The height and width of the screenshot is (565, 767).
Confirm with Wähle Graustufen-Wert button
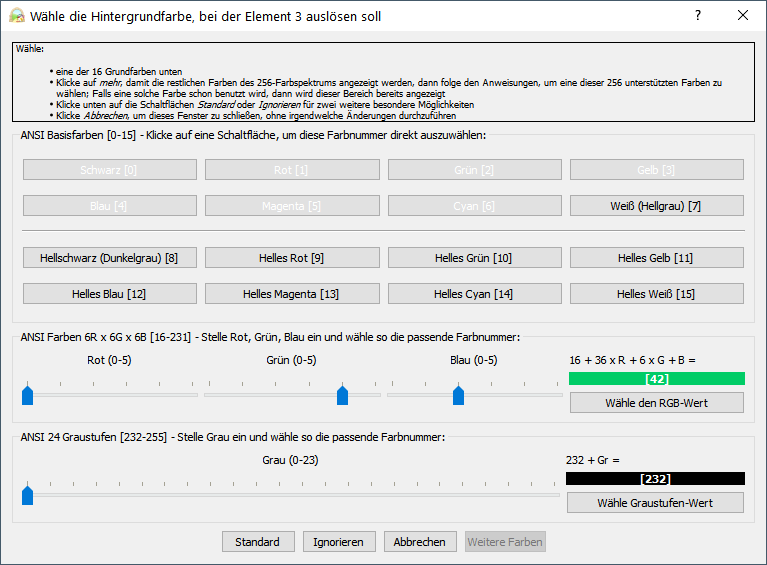click(x=655, y=502)
